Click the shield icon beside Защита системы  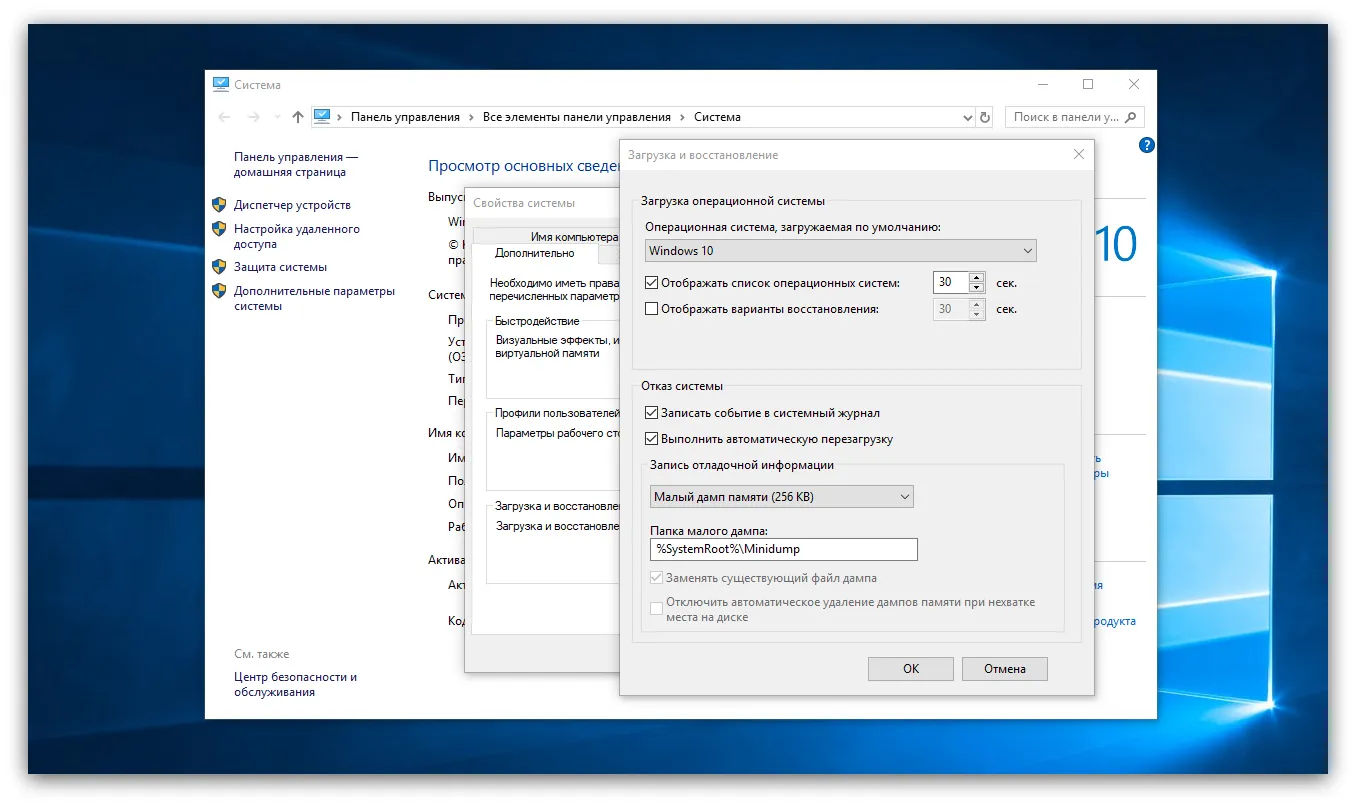click(220, 267)
